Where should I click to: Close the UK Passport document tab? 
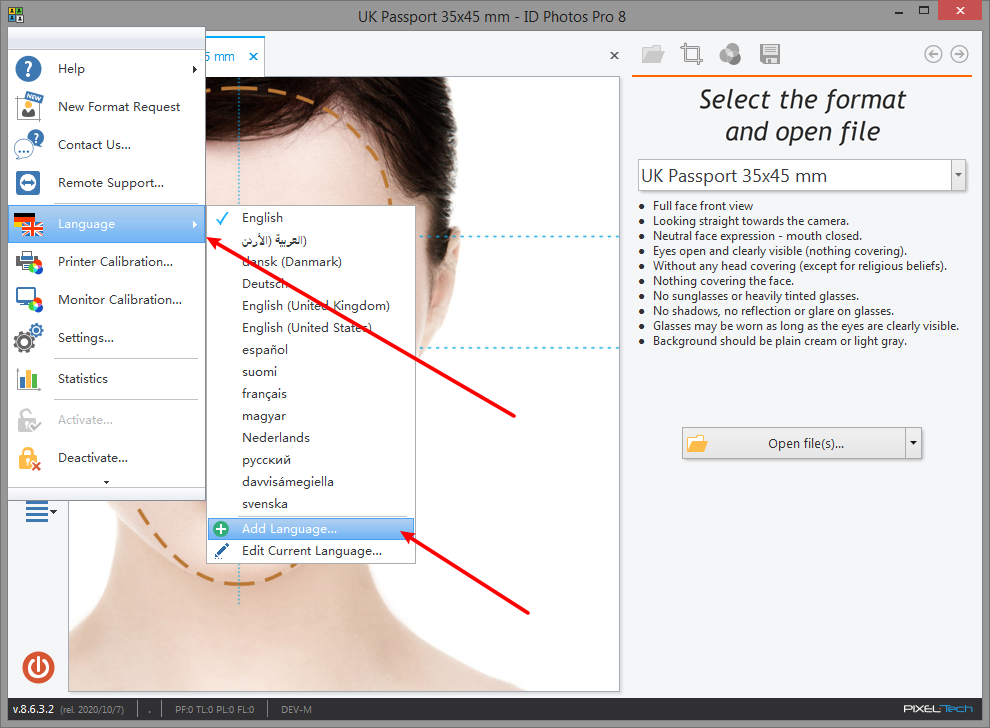tap(253, 56)
